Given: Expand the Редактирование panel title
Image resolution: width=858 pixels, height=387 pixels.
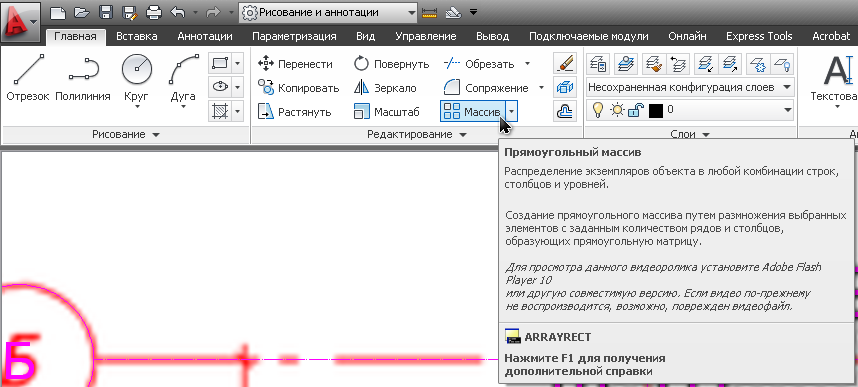Looking at the screenshot, I should (416, 135).
